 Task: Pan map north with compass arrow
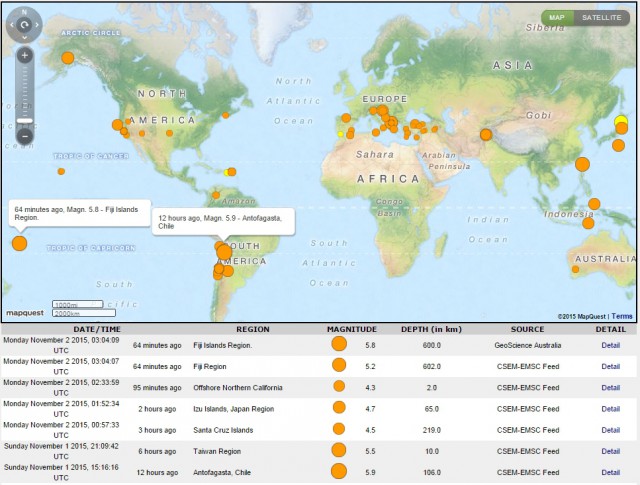pos(24,12)
